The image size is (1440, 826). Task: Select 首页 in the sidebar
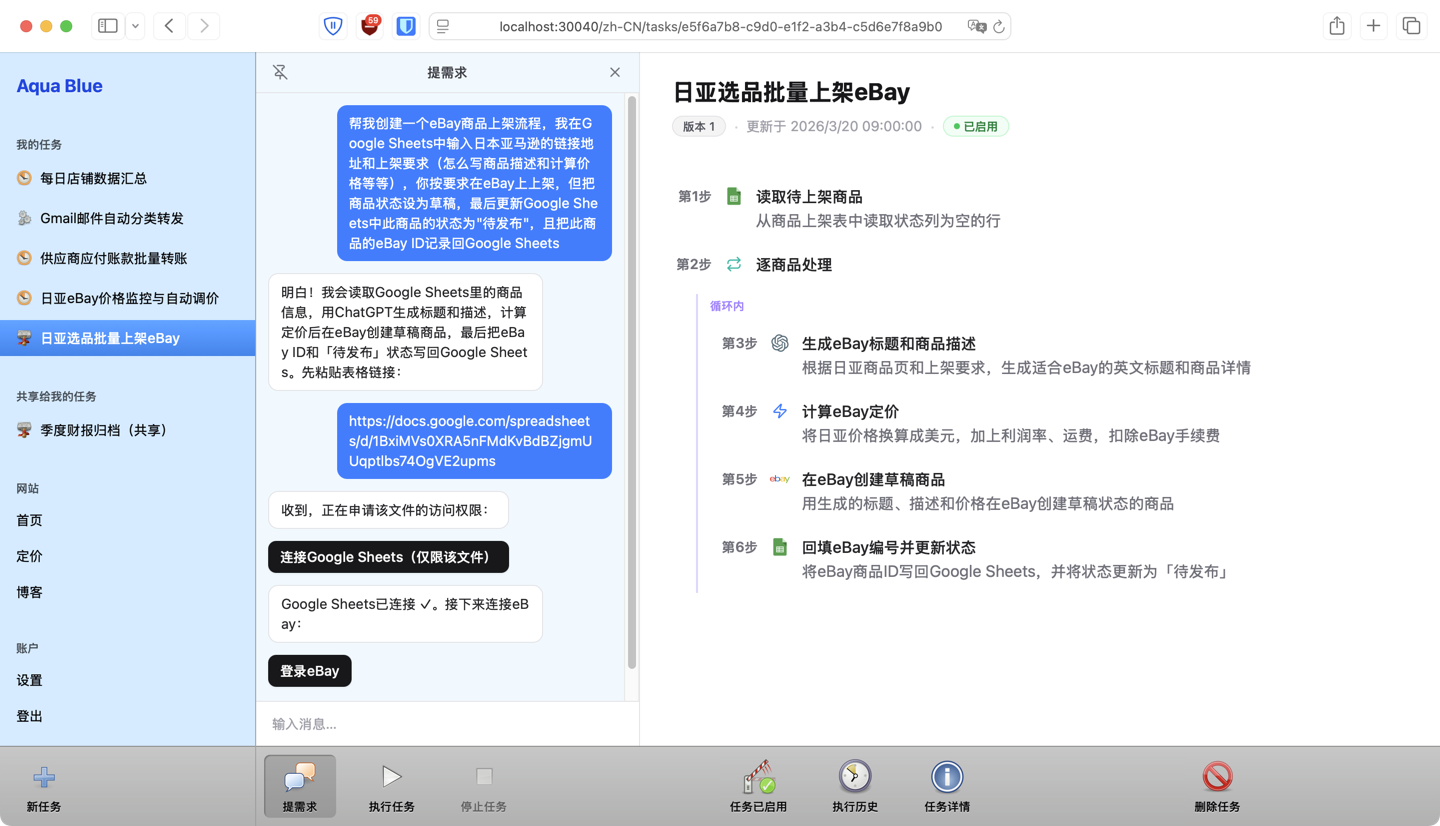coord(29,520)
